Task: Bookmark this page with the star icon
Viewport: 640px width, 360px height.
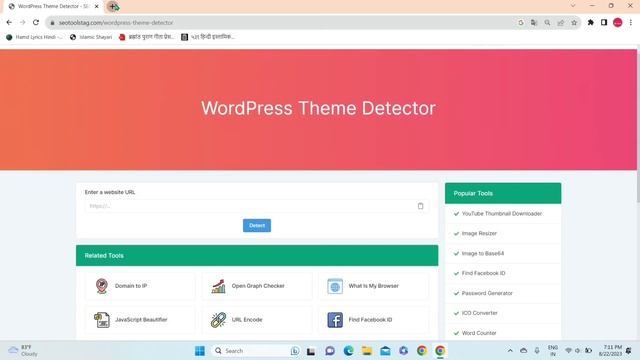Action: [574, 23]
